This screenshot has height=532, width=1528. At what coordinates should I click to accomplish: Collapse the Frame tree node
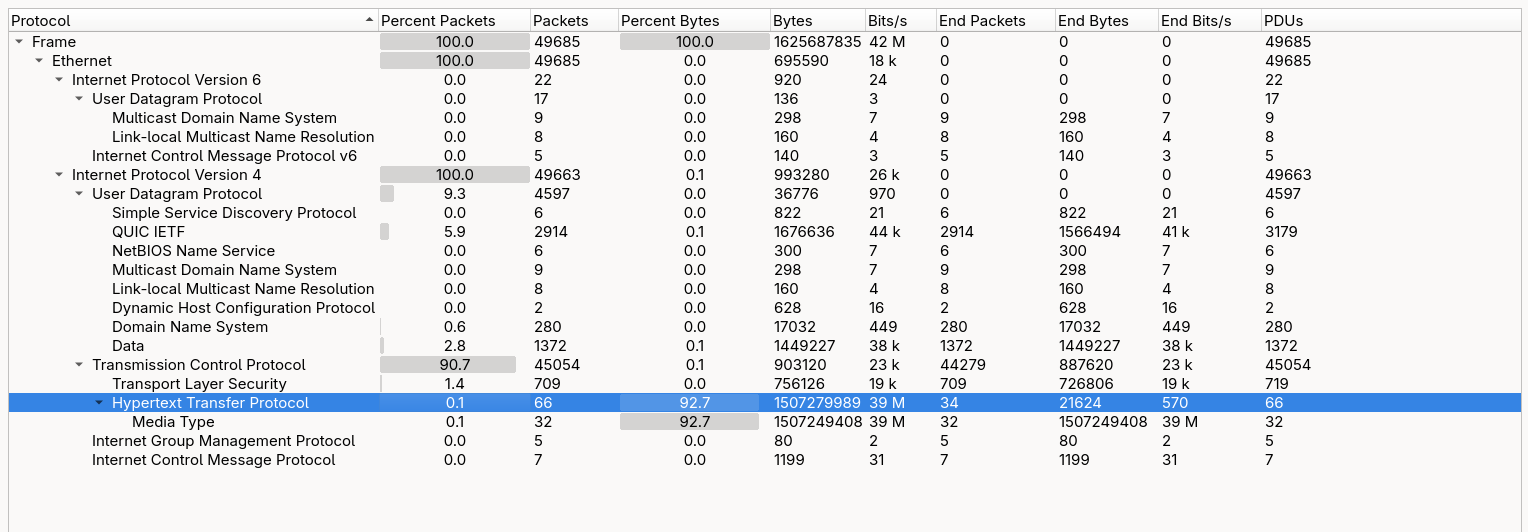20,42
